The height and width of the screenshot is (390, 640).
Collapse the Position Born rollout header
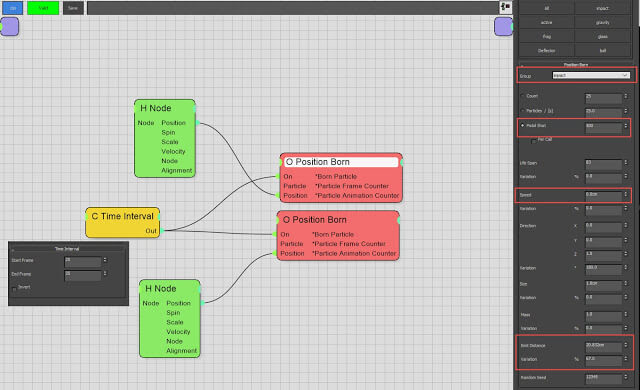pos(576,65)
